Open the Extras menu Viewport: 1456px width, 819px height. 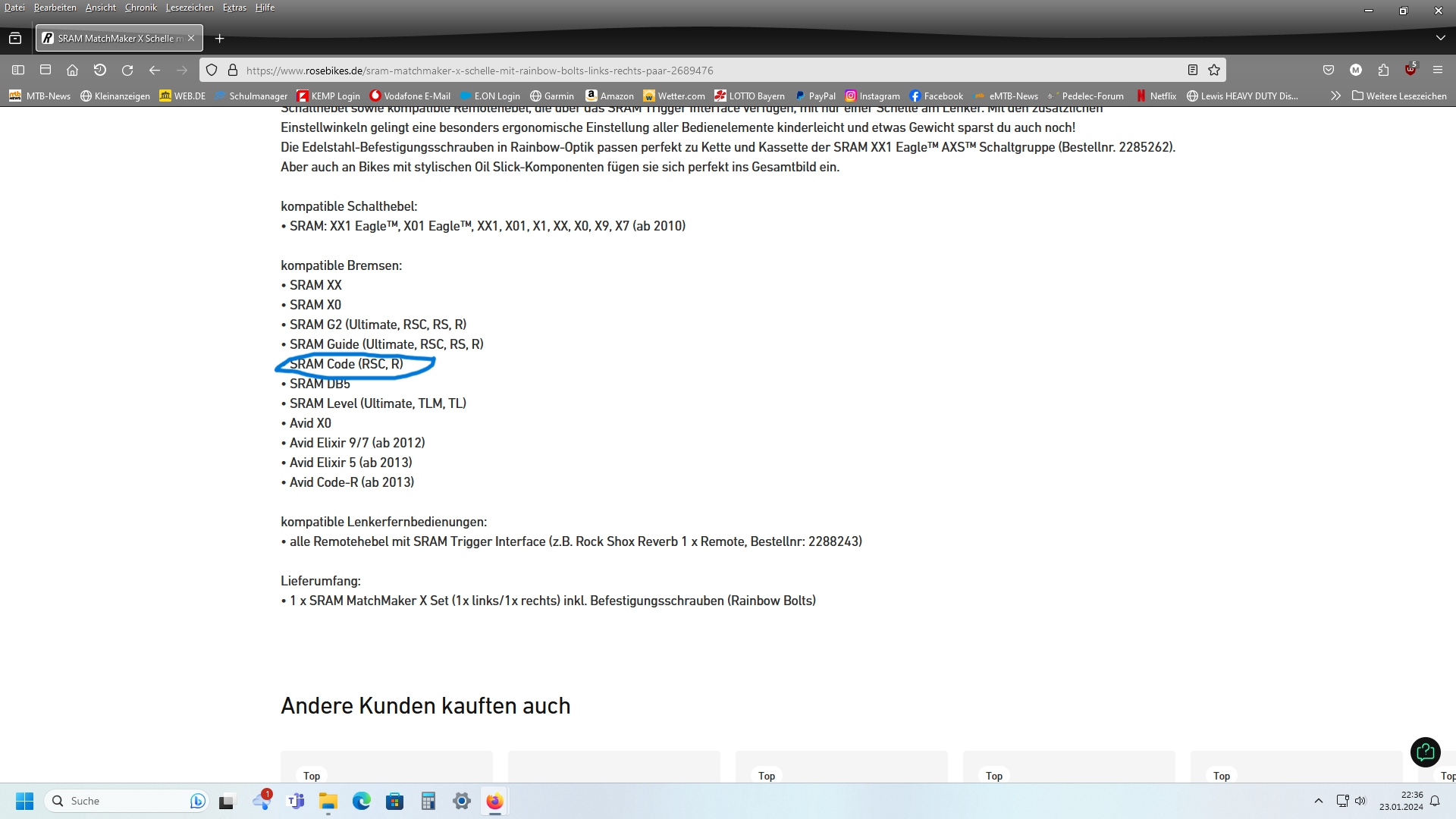(234, 8)
